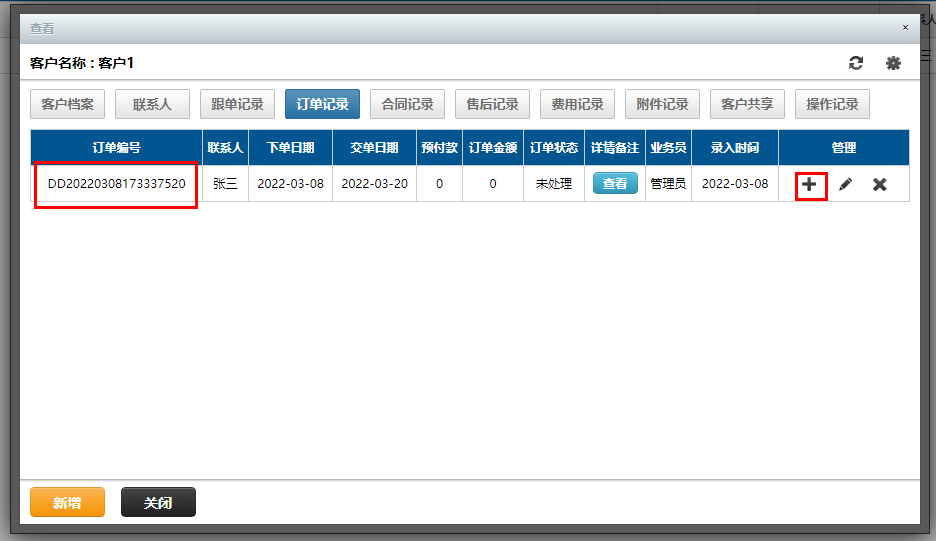Image resolution: width=936 pixels, height=541 pixels.
Task: Click order status 未处理
Action: pos(553,184)
